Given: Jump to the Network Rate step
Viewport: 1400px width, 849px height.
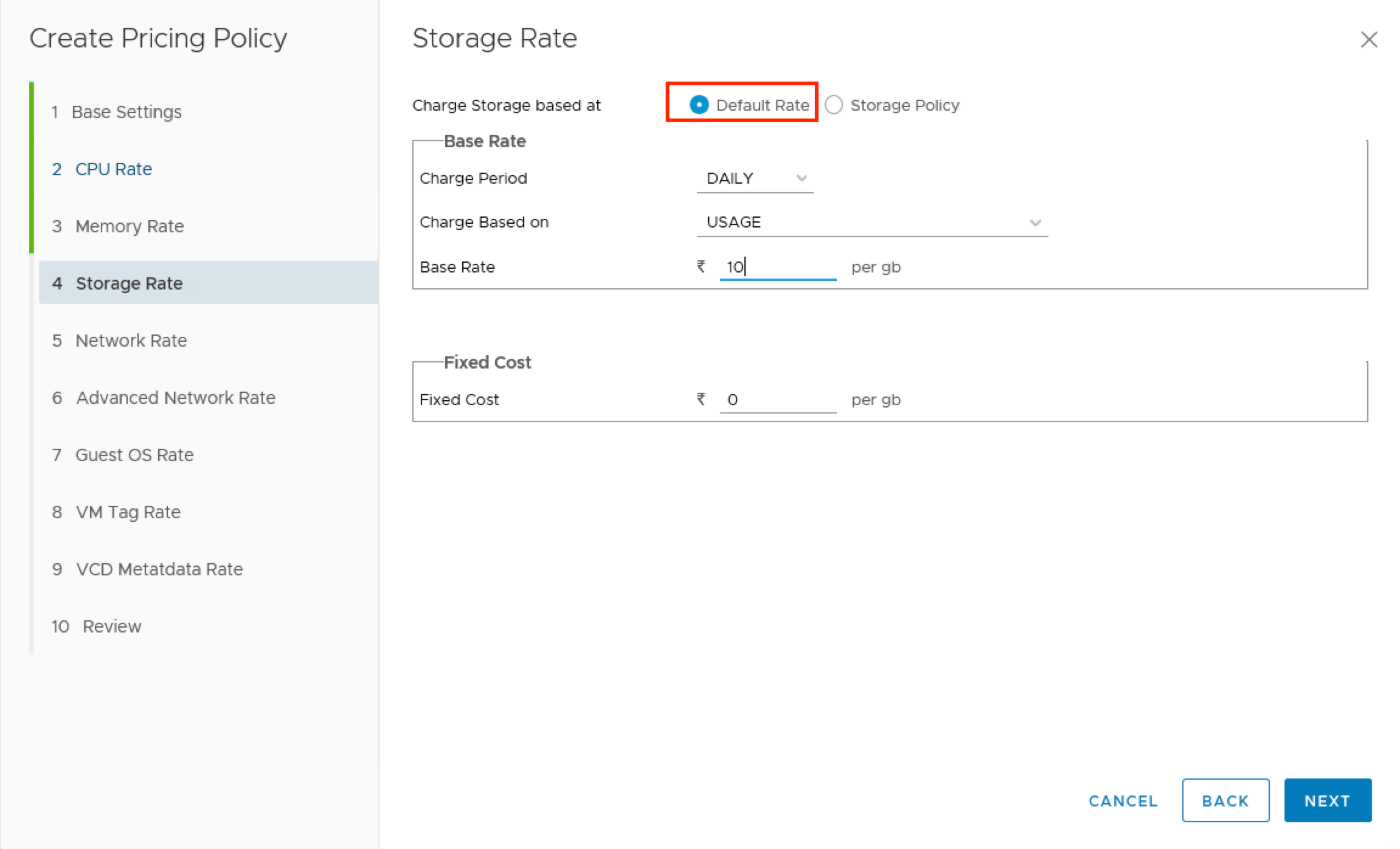Looking at the screenshot, I should point(131,340).
